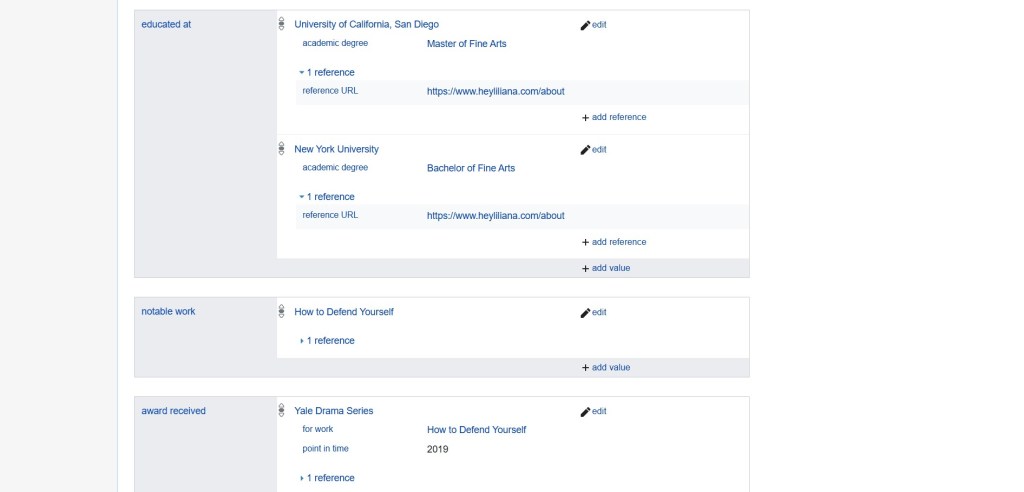Edit the notable work How to Defend Yourself statement
The width and height of the screenshot is (1024, 492).
coord(593,313)
